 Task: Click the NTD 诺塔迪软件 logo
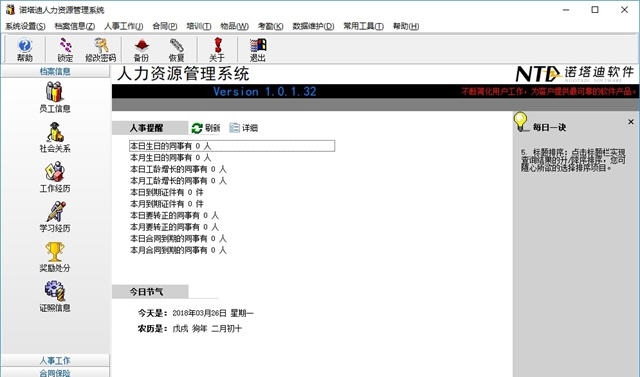tap(575, 73)
